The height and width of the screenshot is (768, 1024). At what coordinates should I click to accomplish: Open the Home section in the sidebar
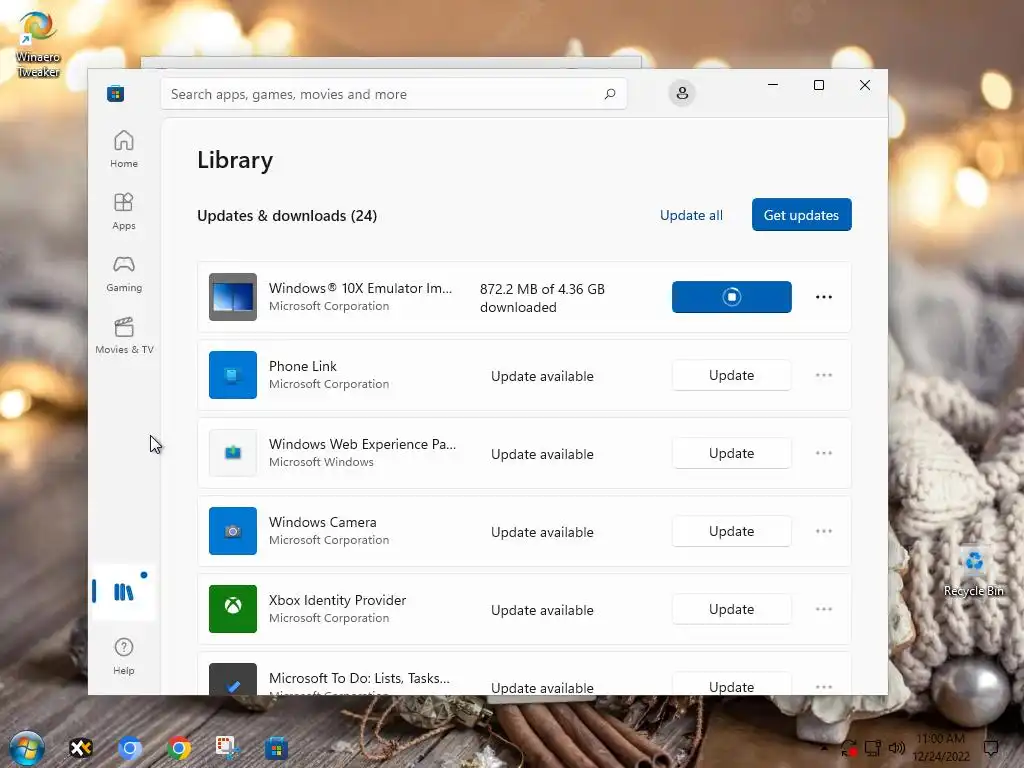tap(123, 149)
